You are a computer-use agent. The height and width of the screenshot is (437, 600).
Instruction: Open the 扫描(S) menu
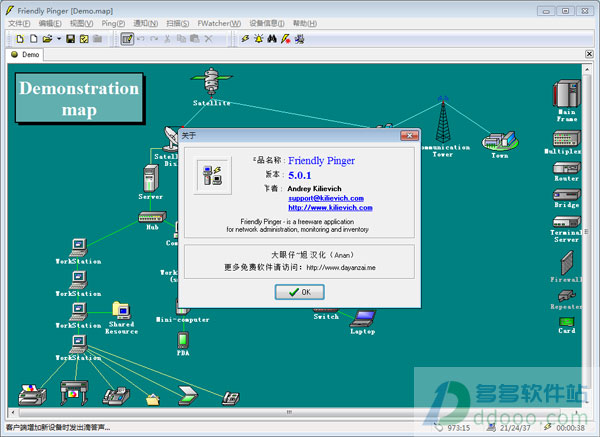[x=178, y=23]
